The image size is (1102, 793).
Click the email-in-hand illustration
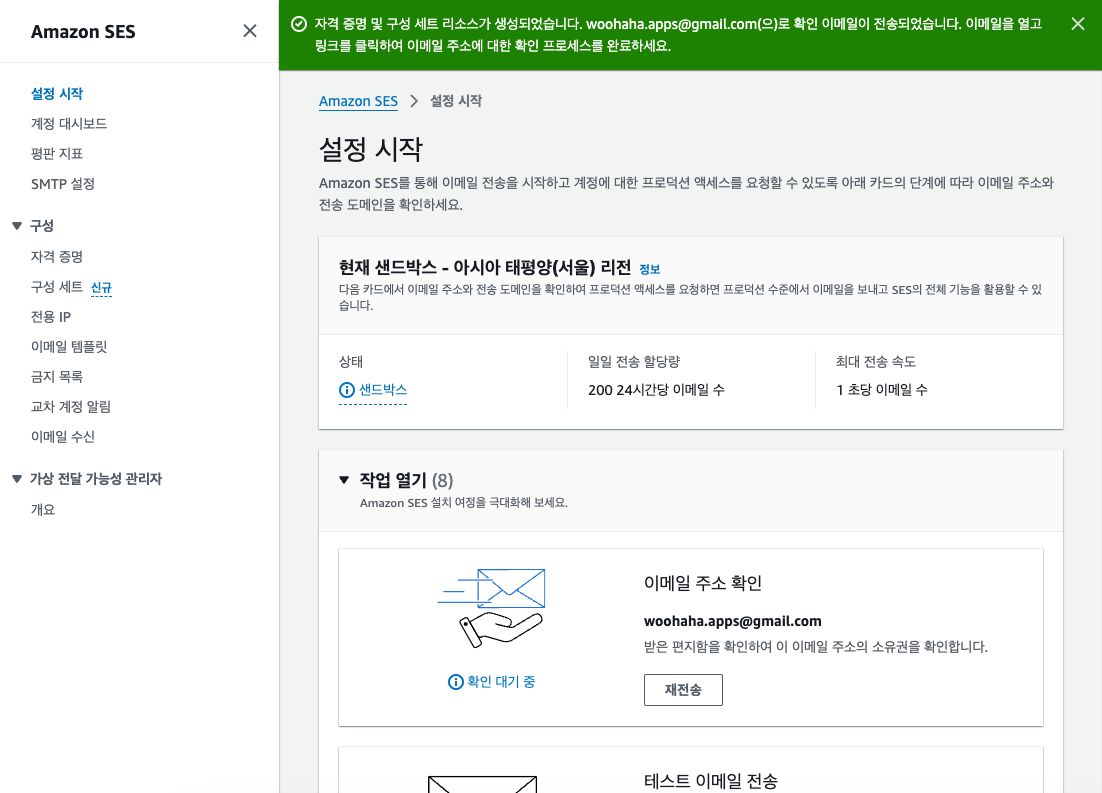491,608
